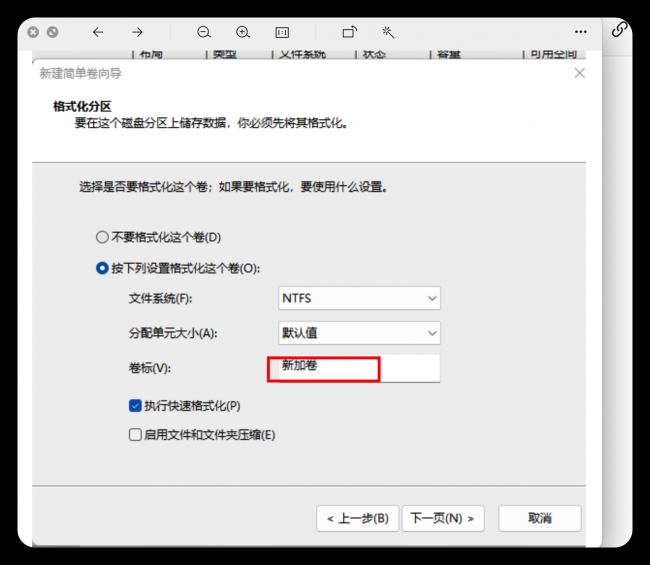Zoom out with the minus magnifier
This screenshot has height=565, width=650.
point(204,32)
